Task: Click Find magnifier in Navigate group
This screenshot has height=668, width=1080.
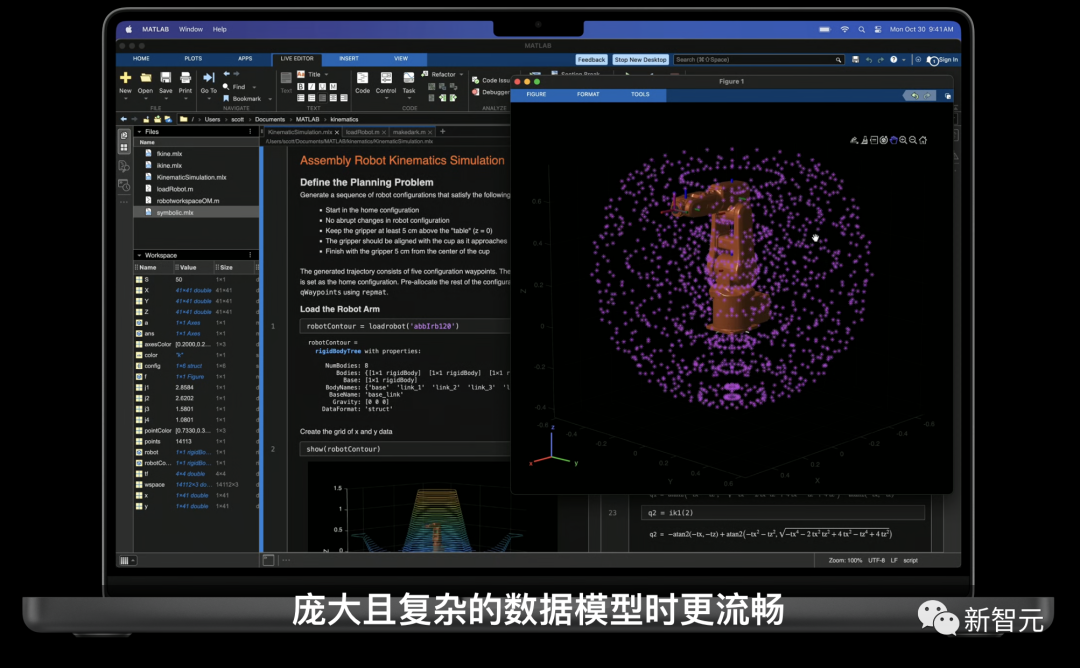Action: [227, 87]
